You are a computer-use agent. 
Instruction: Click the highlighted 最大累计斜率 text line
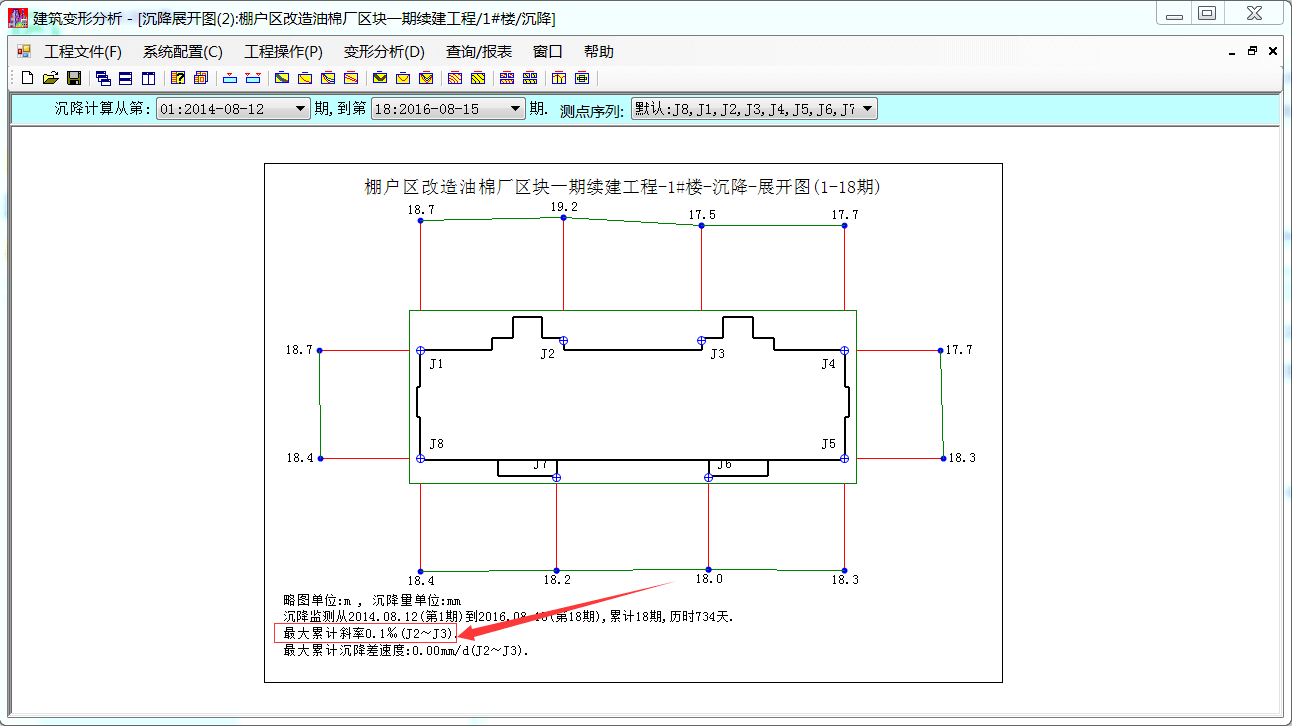(365, 634)
